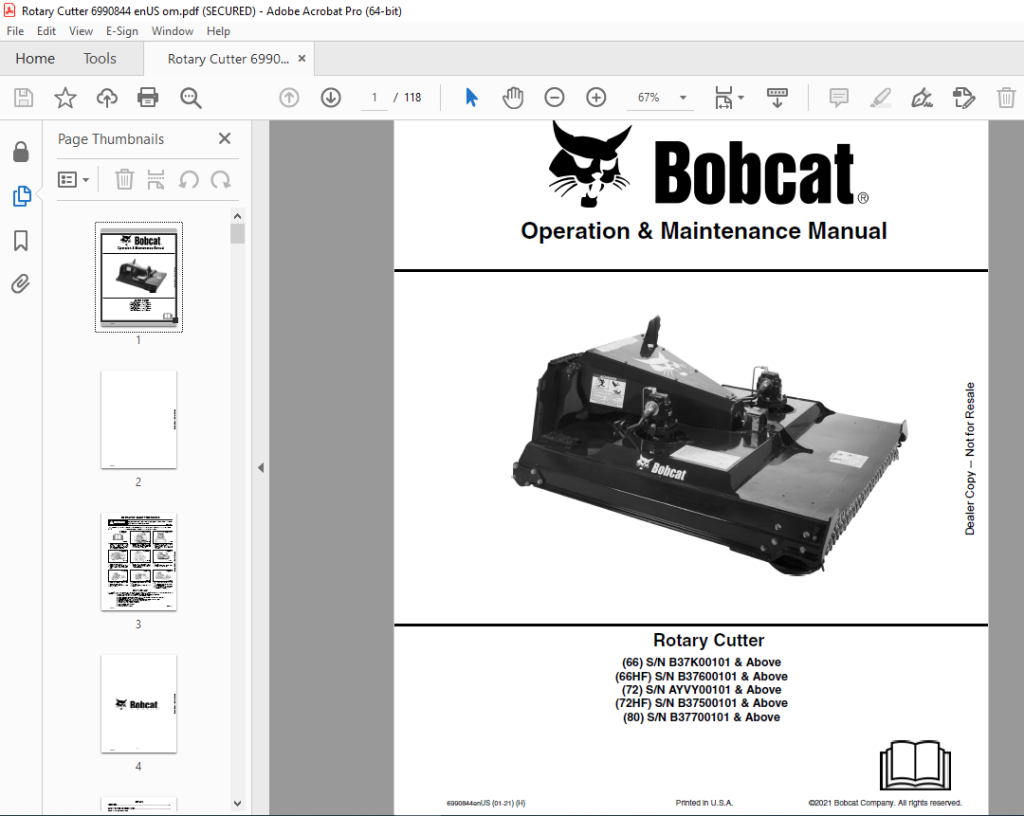Screen dimensions: 1024x816
Task: Zoom in with plus icon
Action: [x=596, y=98]
